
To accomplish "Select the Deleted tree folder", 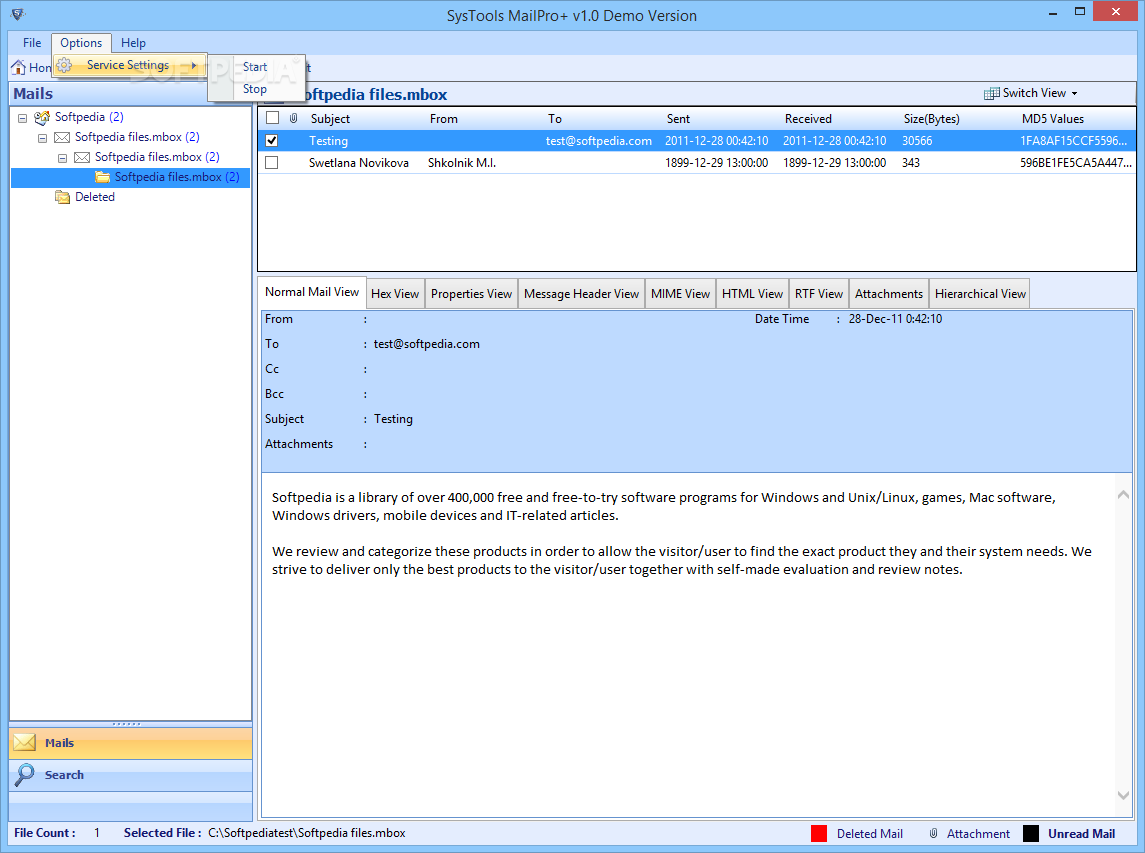I will (x=95, y=196).
